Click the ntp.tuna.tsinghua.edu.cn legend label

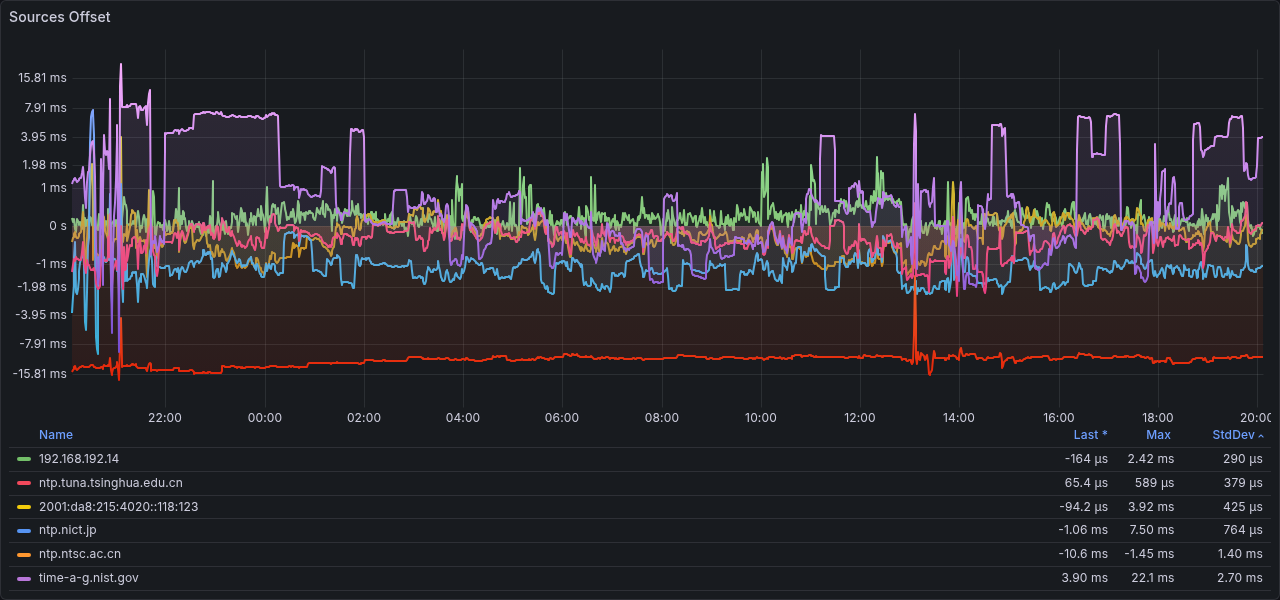[x=110, y=483]
